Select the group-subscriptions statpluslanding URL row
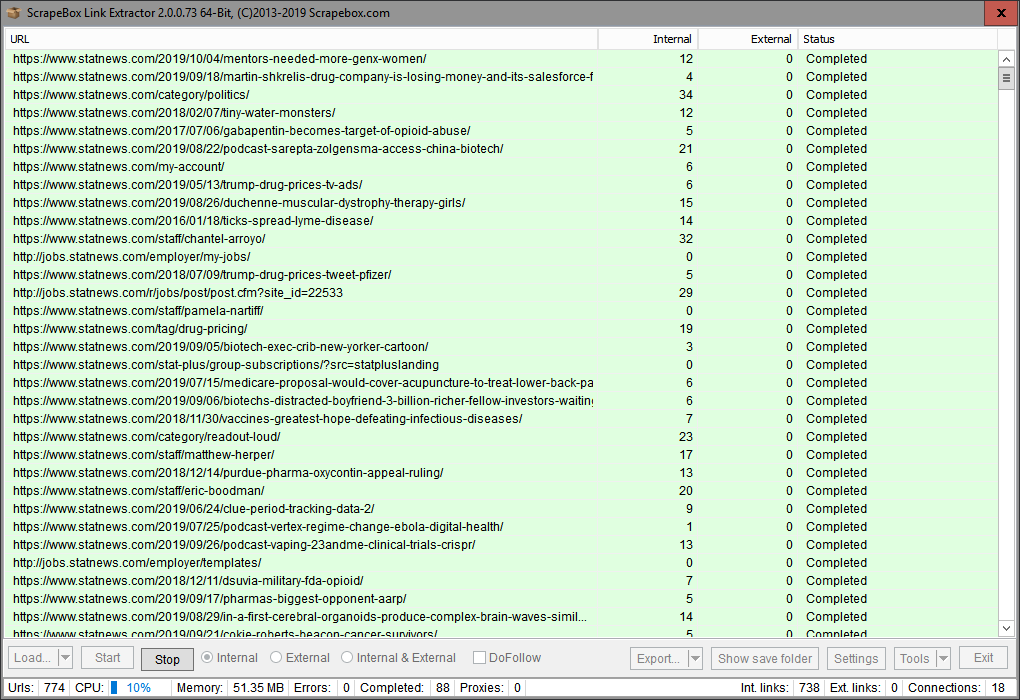Screen dimensions: 1020x700 [x=501, y=365]
